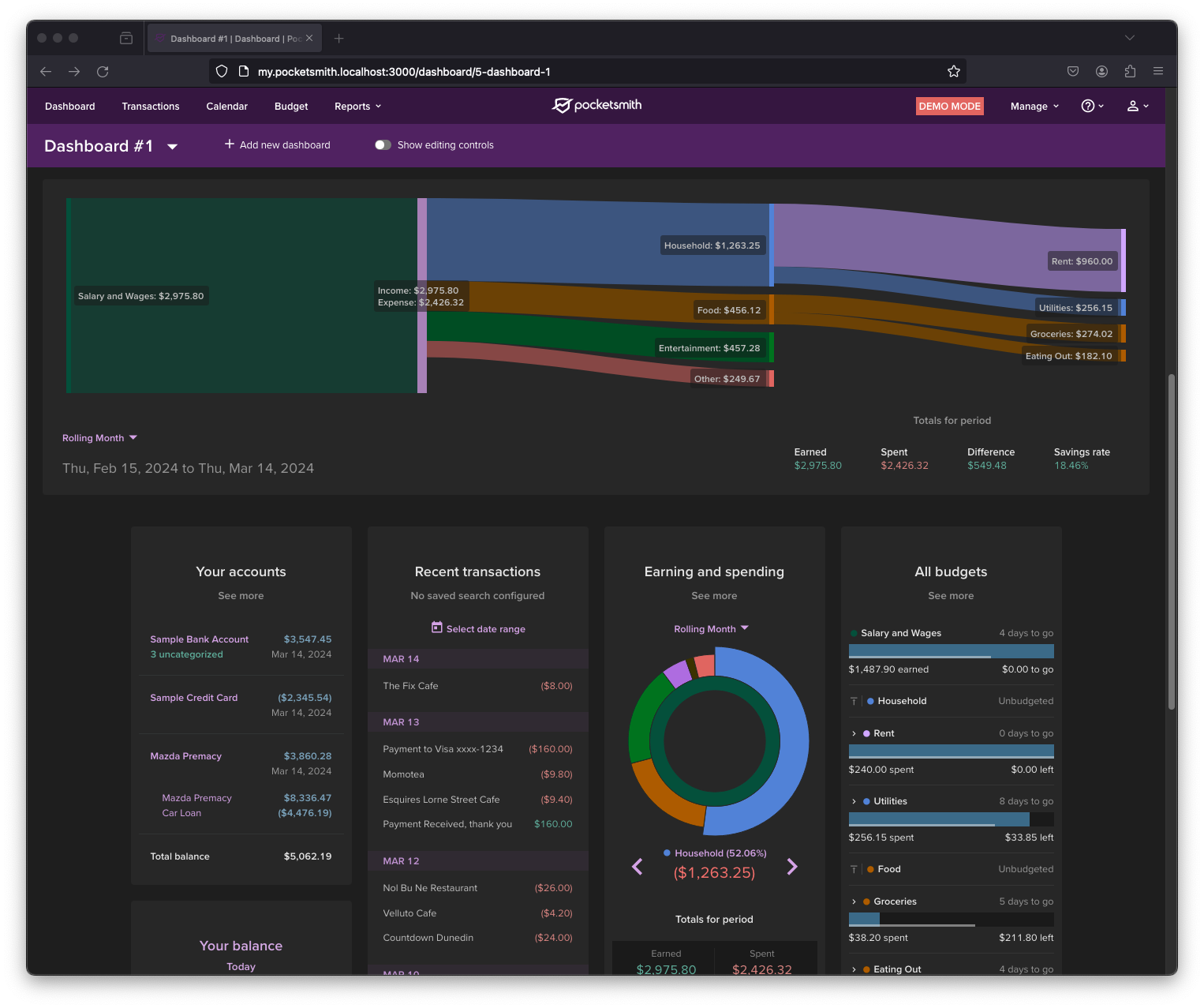The width and height of the screenshot is (1204, 1008).
Task: Open browser extensions puzzle icon
Action: 1130,71
